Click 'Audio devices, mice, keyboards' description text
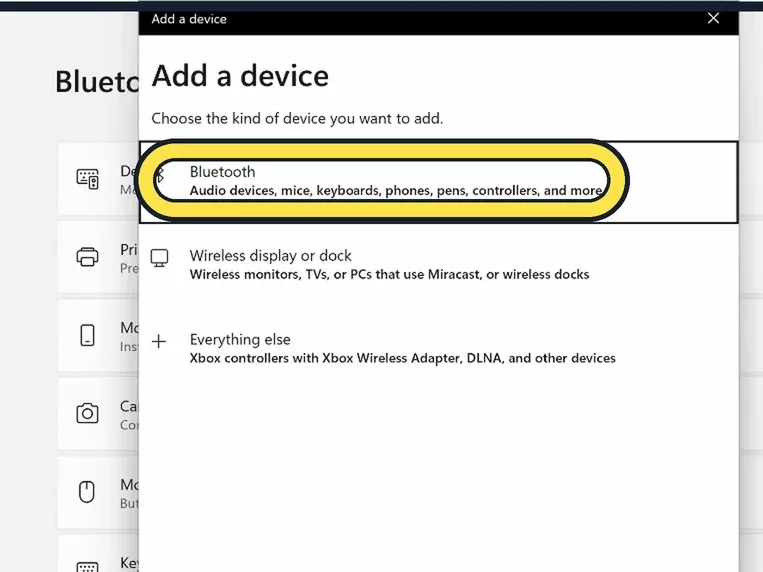Screen dimensions: 763x572 [x=396, y=190]
